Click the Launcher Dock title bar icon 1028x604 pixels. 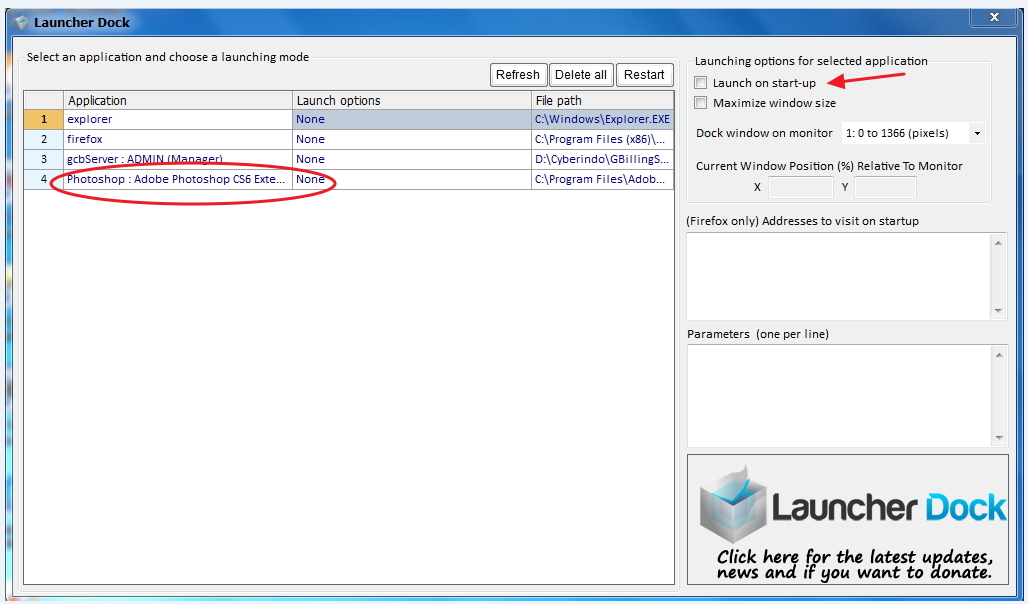pos(20,21)
